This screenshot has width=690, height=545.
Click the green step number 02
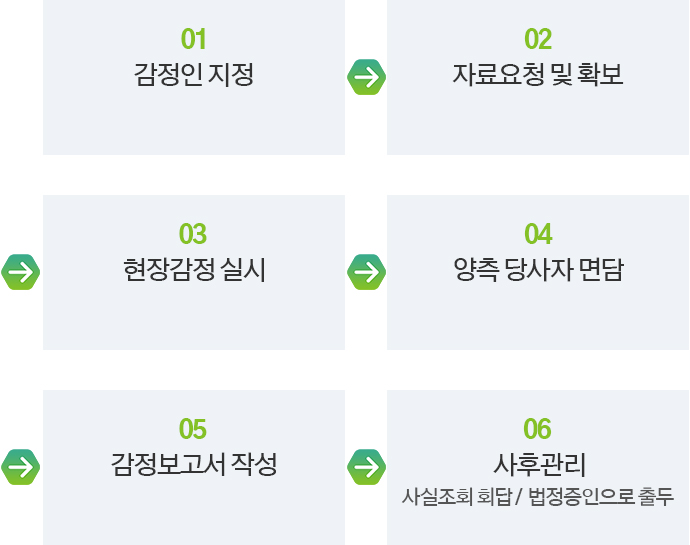click(x=538, y=39)
